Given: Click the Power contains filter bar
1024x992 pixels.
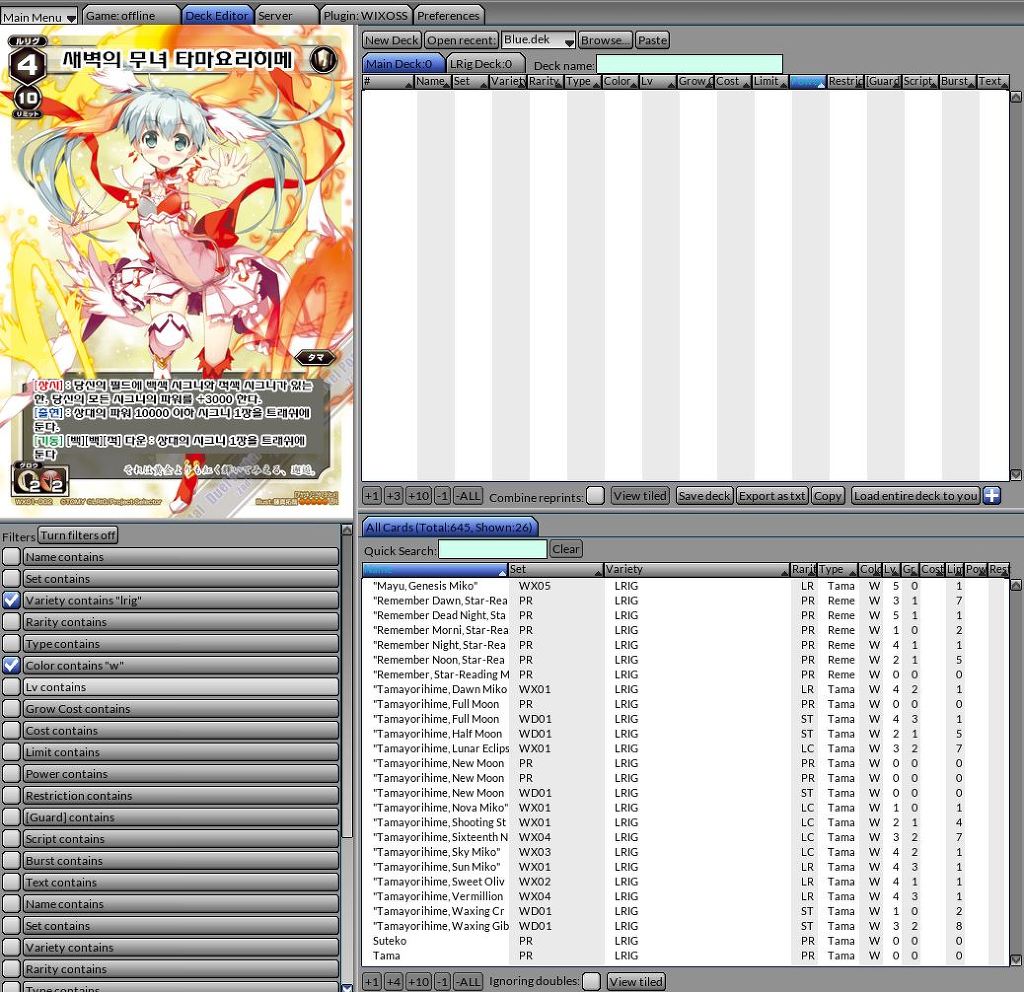Looking at the screenshot, I should pos(181,774).
